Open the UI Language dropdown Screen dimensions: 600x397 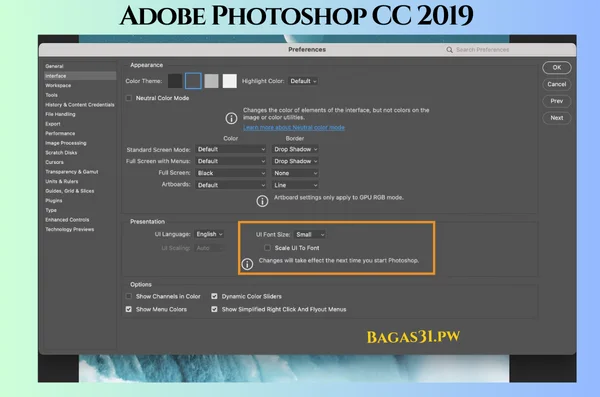point(209,234)
